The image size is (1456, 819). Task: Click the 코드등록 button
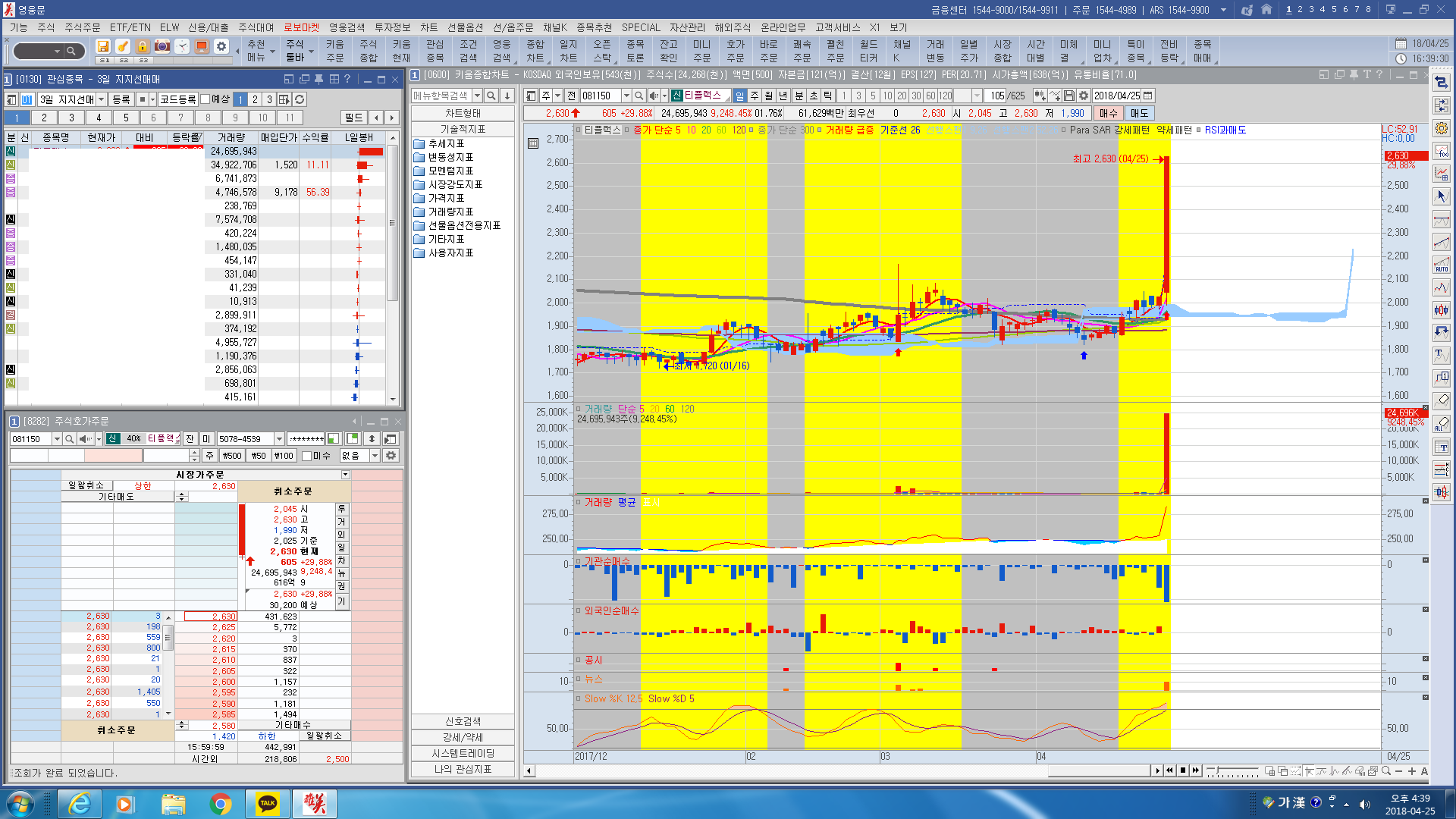pyautogui.click(x=177, y=99)
